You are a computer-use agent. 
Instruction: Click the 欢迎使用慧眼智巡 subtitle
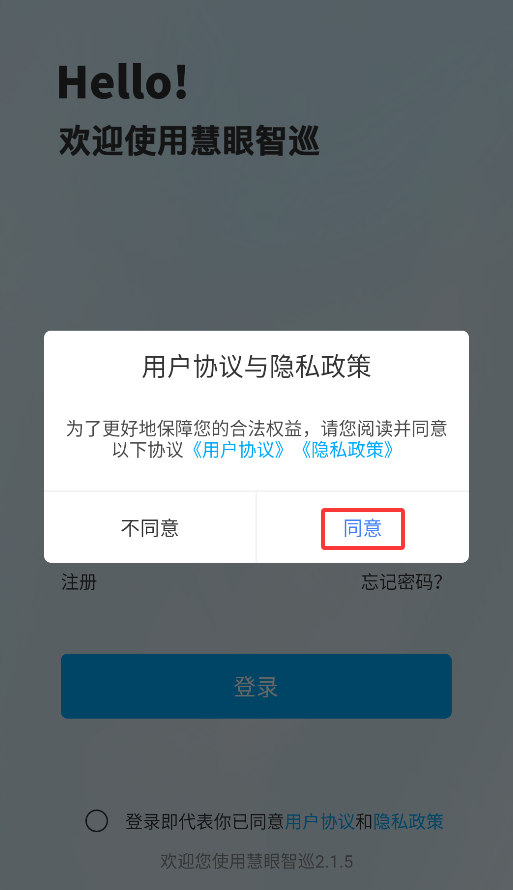pyautogui.click(x=190, y=141)
